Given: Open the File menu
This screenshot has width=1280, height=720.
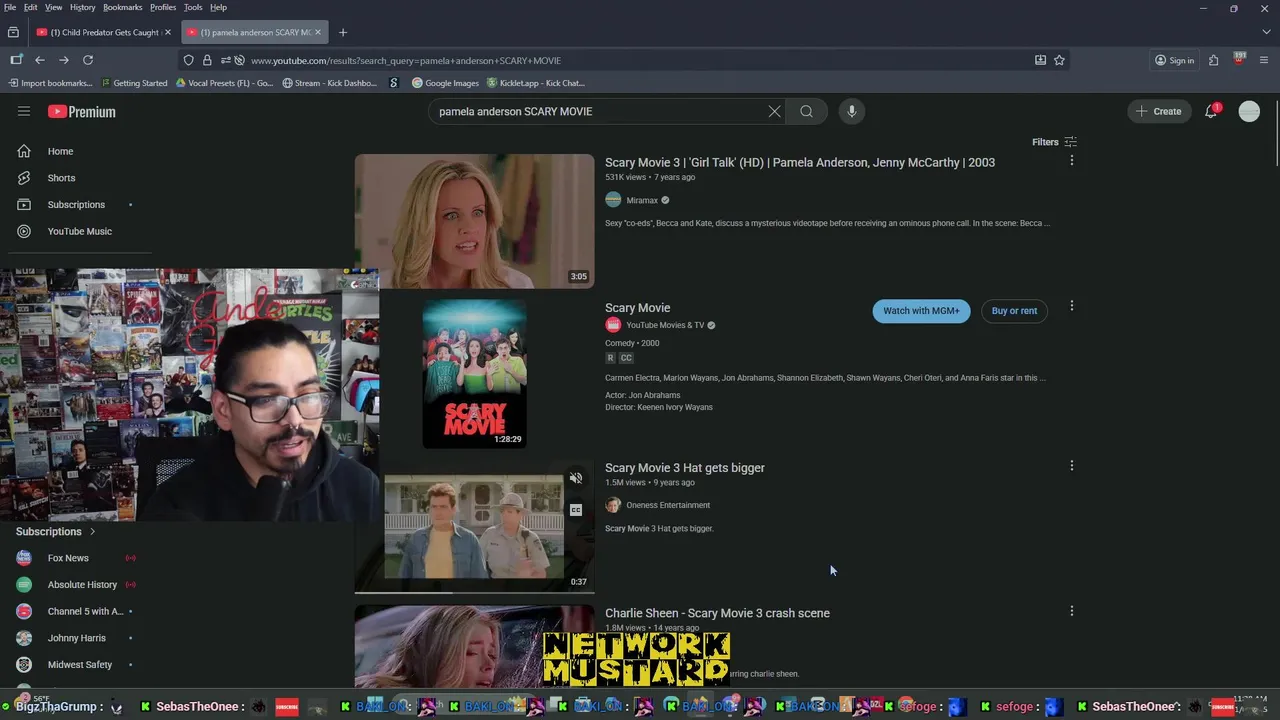Looking at the screenshot, I should click(x=10, y=7).
